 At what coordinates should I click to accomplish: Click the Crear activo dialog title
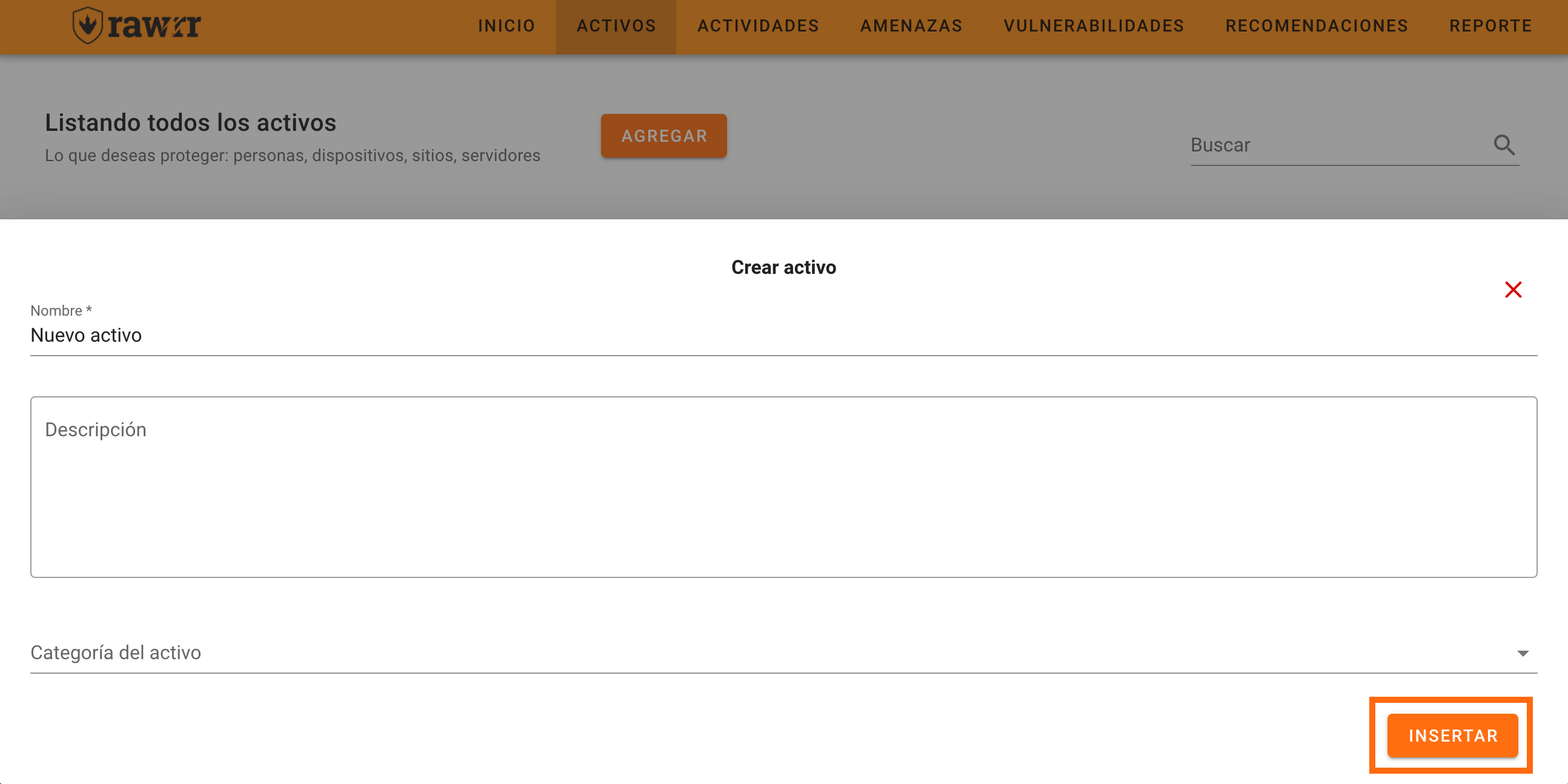783,267
